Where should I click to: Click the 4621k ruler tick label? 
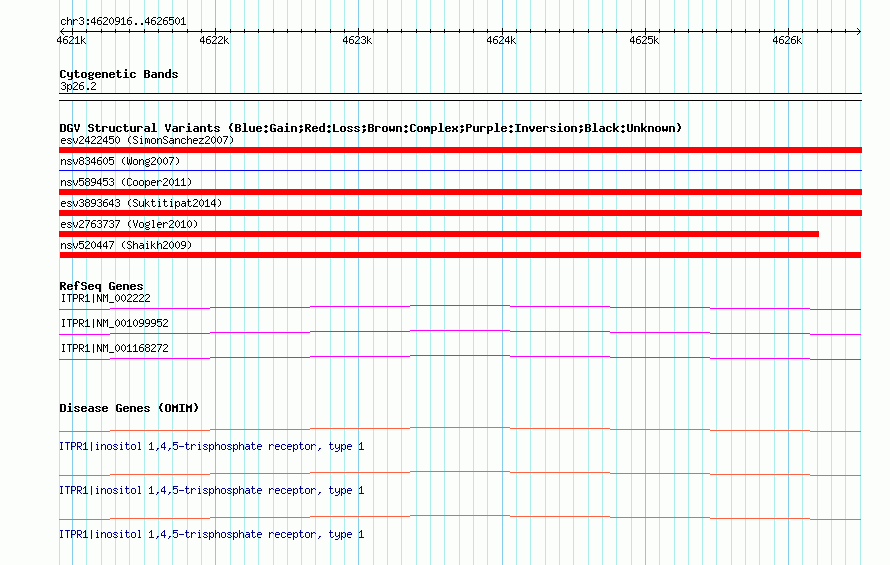pyautogui.click(x=72, y=40)
